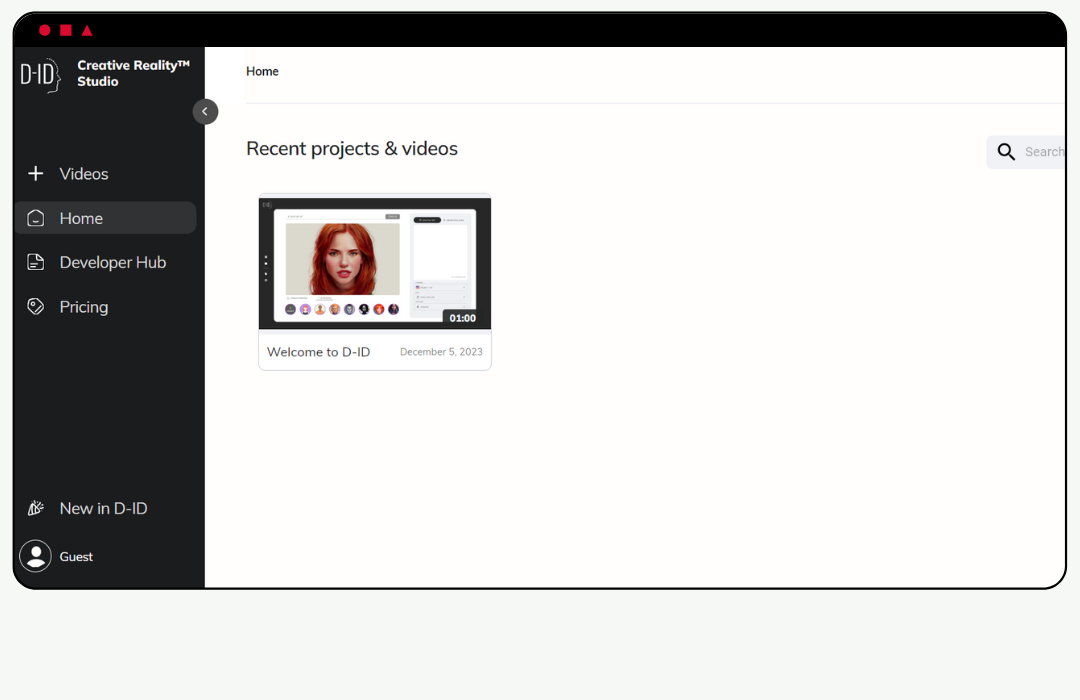This screenshot has height=700, width=1080.
Task: Click the New in D-ID party icon
Action: click(x=36, y=508)
